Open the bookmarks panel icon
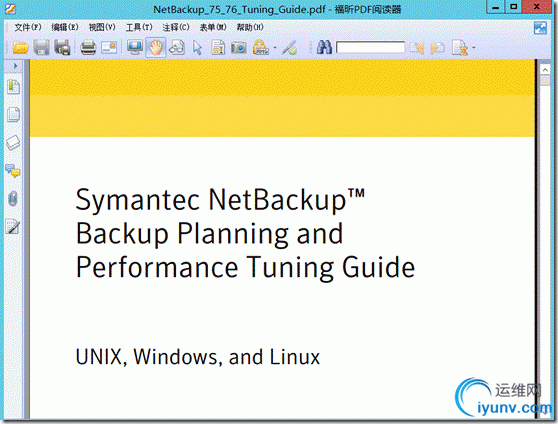Viewport: 558px width, 424px height. (x=13, y=87)
